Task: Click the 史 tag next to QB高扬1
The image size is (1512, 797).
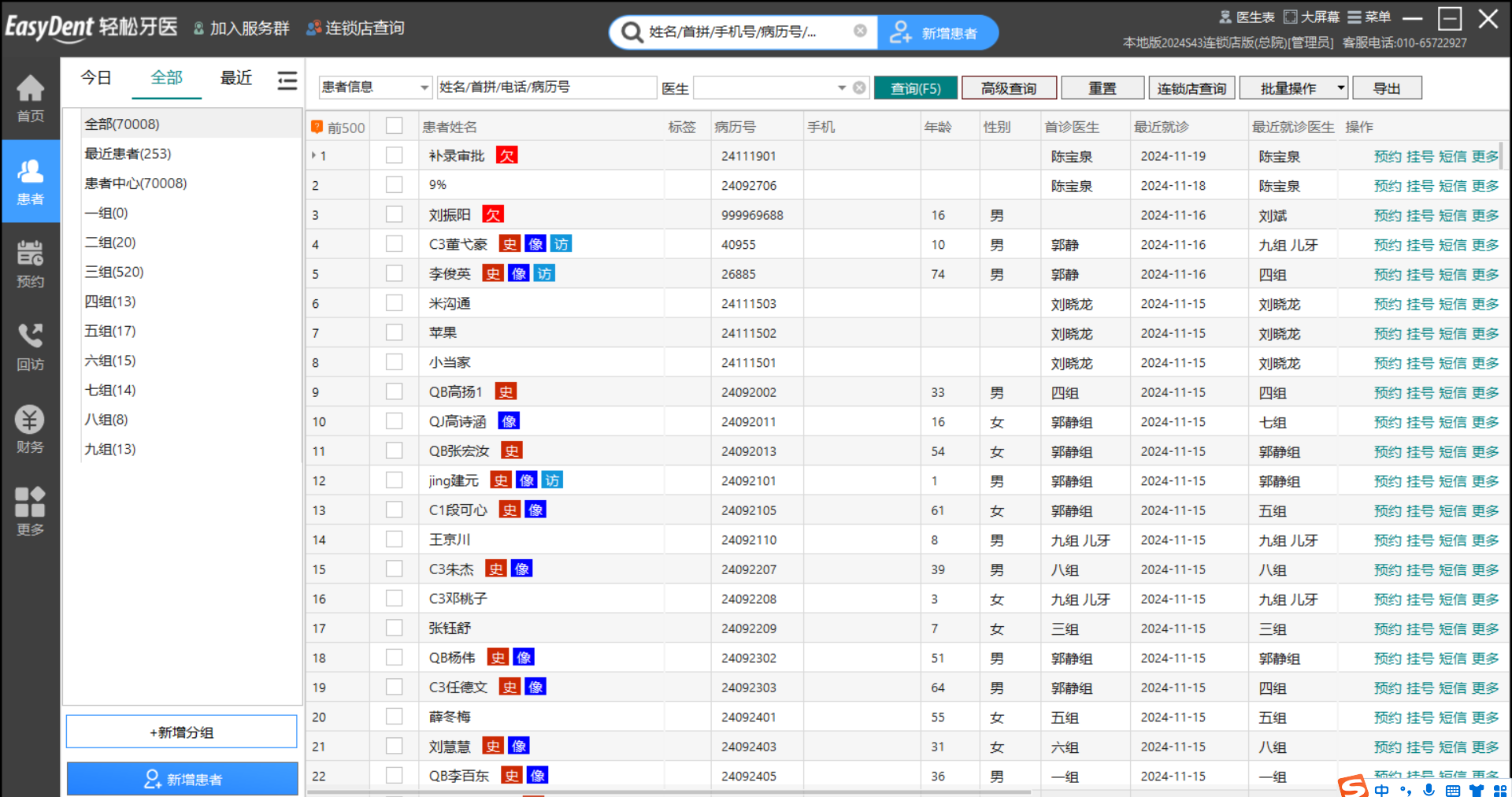Action: tap(506, 391)
